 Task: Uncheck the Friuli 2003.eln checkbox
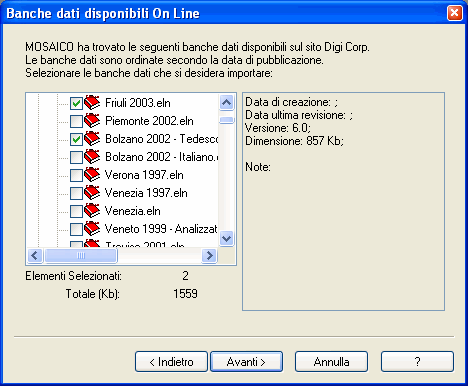76,103
